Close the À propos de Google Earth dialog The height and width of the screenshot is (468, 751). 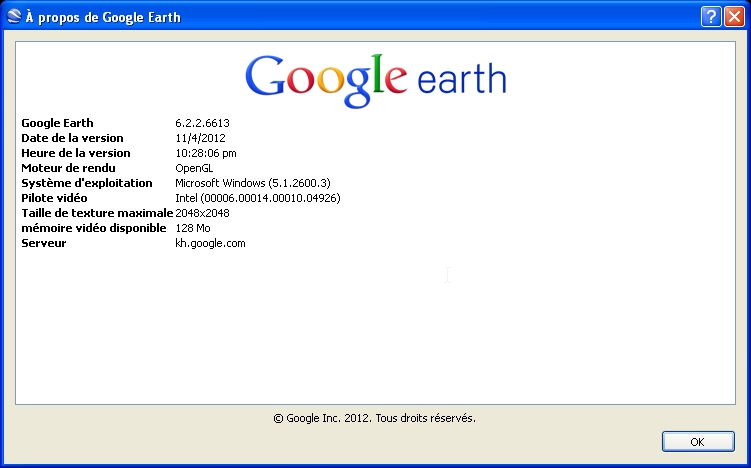[x=733, y=17]
